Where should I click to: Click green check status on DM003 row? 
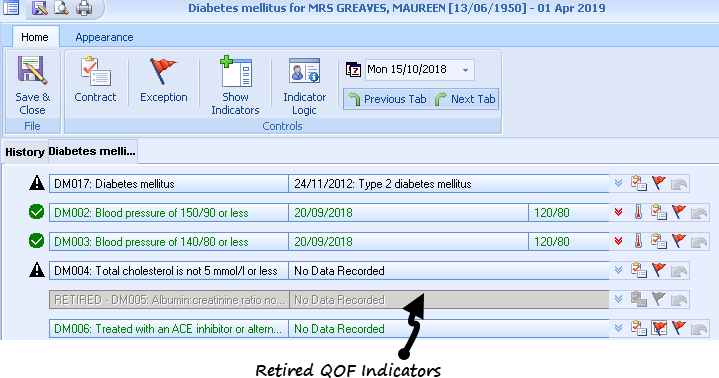pos(36,241)
